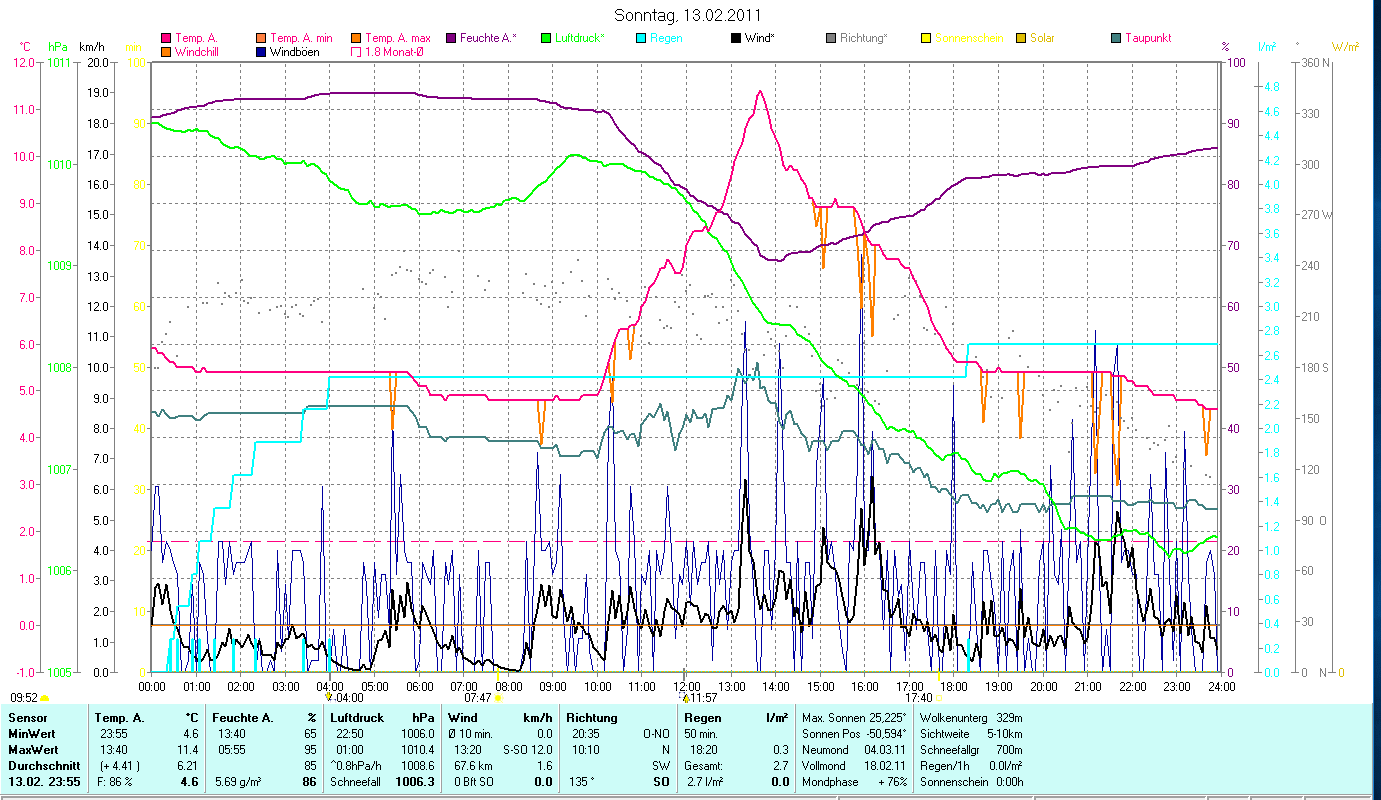Click the outlined 1.8 Monat-Ø legend box

click(x=356, y=51)
